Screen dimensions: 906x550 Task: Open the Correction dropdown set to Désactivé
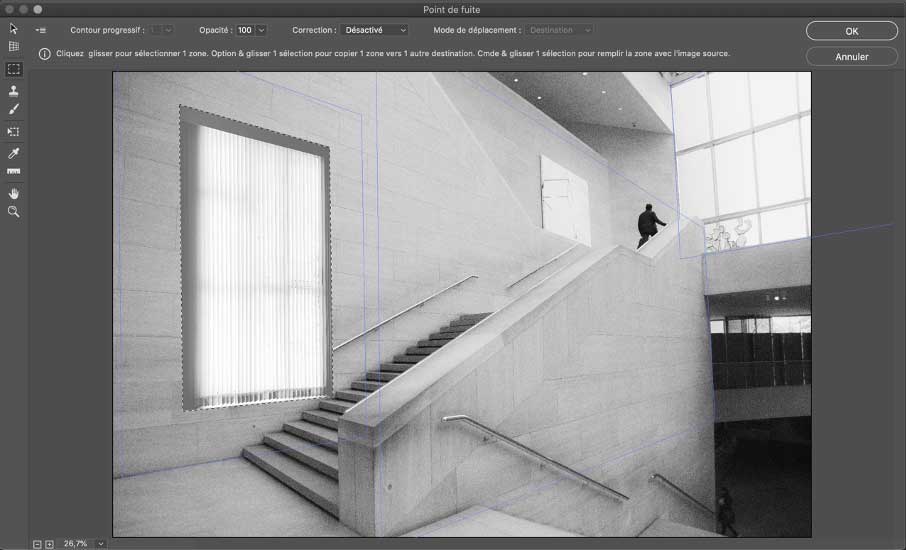[x=374, y=30]
